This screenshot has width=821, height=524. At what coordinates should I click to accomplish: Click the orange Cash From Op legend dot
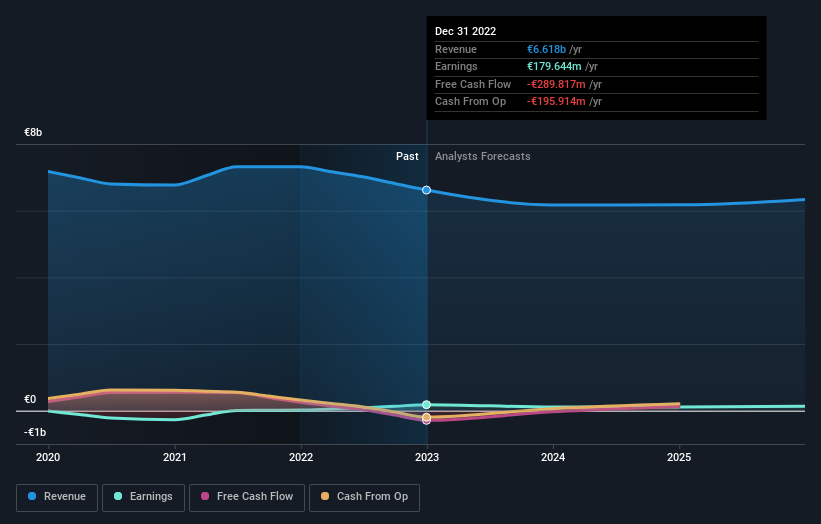tap(325, 496)
